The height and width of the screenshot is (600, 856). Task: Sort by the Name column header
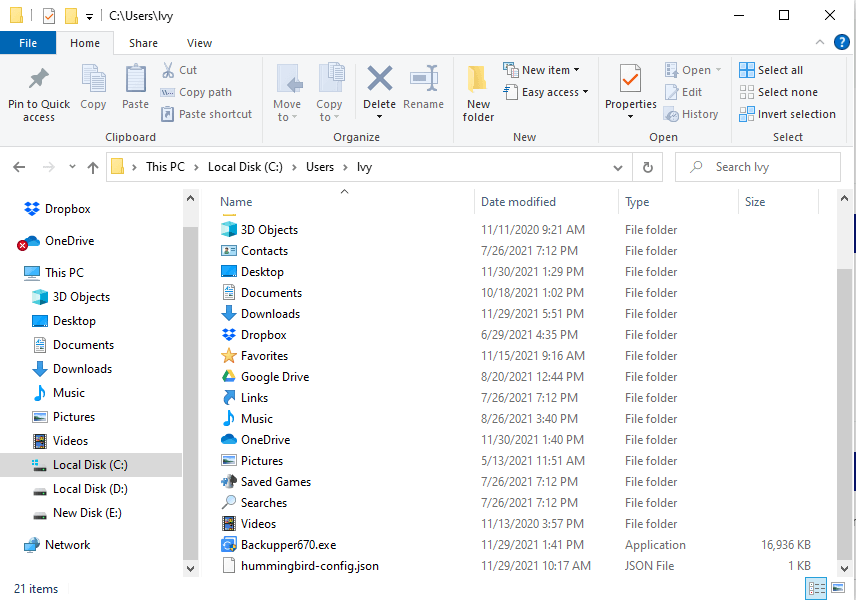point(346,201)
